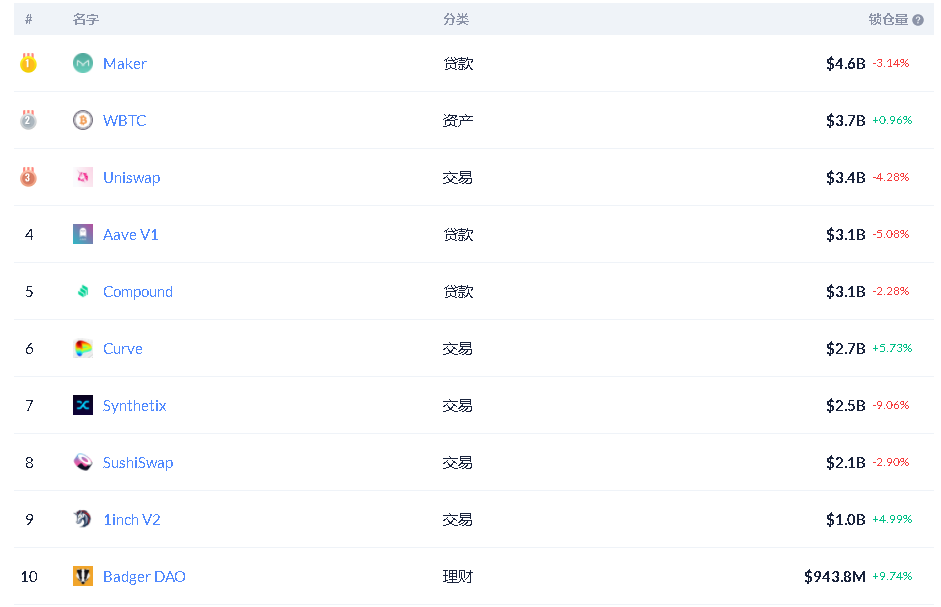
Task: Click the 分类 column header
Action: (455, 20)
